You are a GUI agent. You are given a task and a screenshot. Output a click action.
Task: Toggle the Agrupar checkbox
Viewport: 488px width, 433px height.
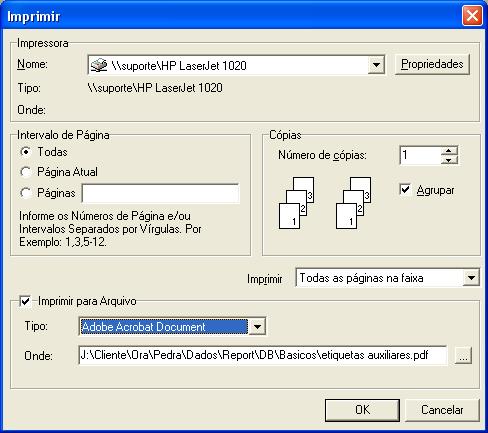tap(405, 190)
